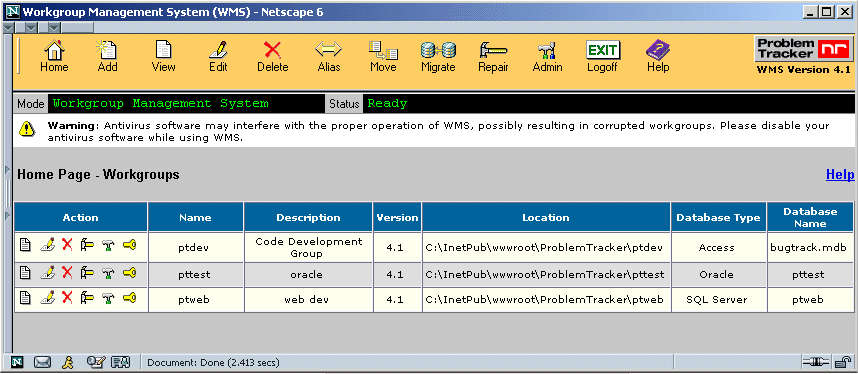Image resolution: width=858 pixels, height=374 pixels.
Task: Open the Add workgroup toolbar icon
Action: coord(107,56)
